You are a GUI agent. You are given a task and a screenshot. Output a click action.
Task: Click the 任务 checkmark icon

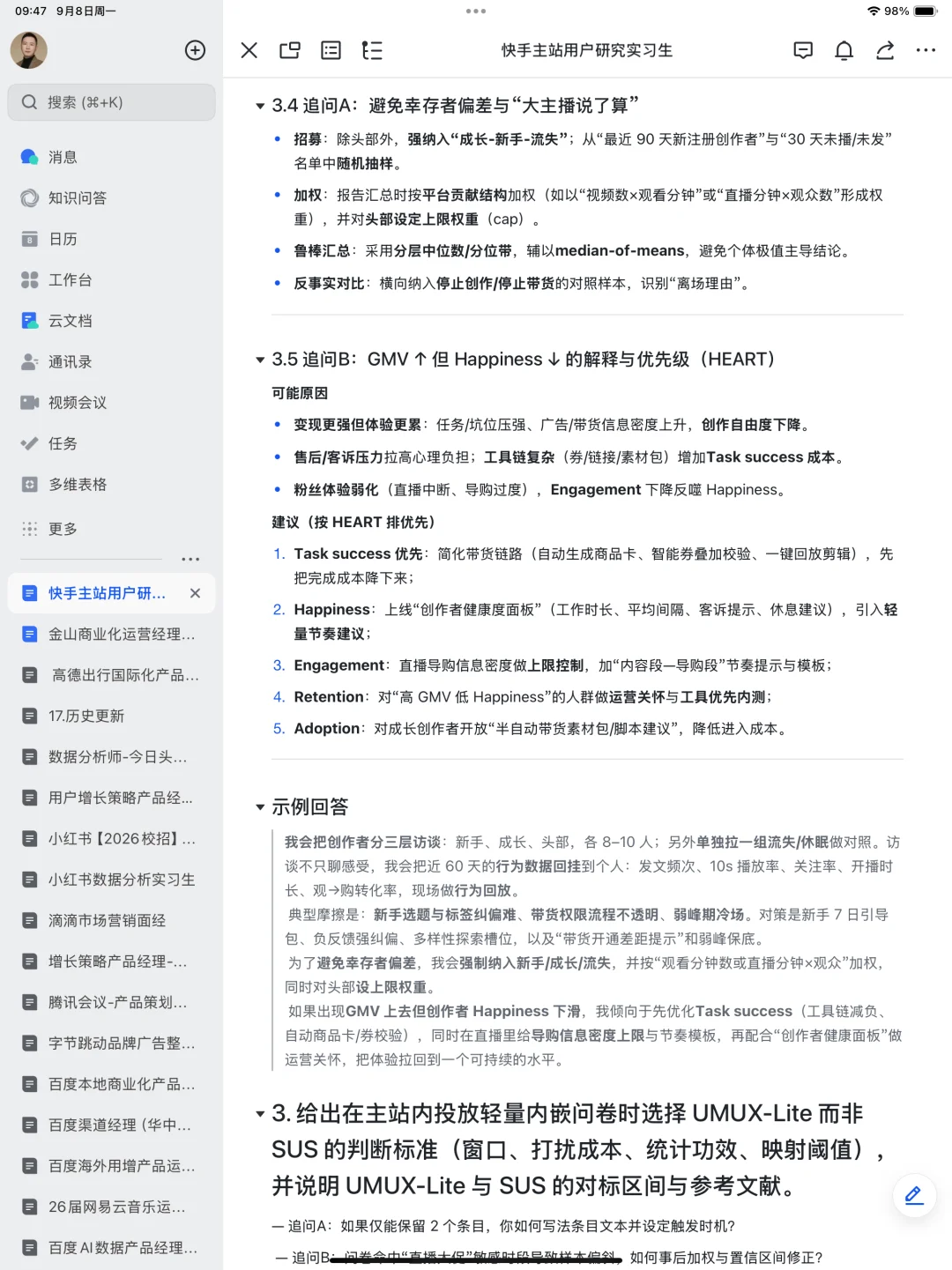pos(30,443)
